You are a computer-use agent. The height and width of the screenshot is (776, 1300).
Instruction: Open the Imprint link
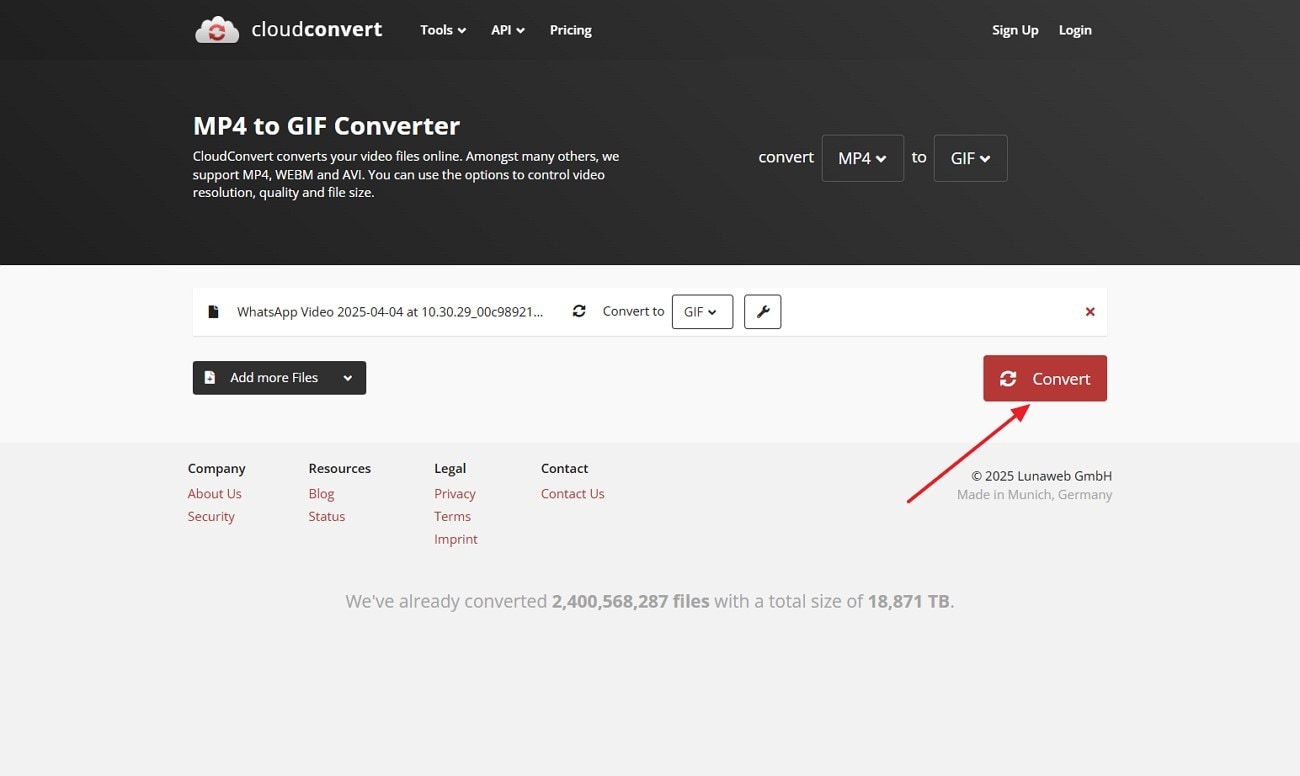pyautogui.click(x=456, y=540)
